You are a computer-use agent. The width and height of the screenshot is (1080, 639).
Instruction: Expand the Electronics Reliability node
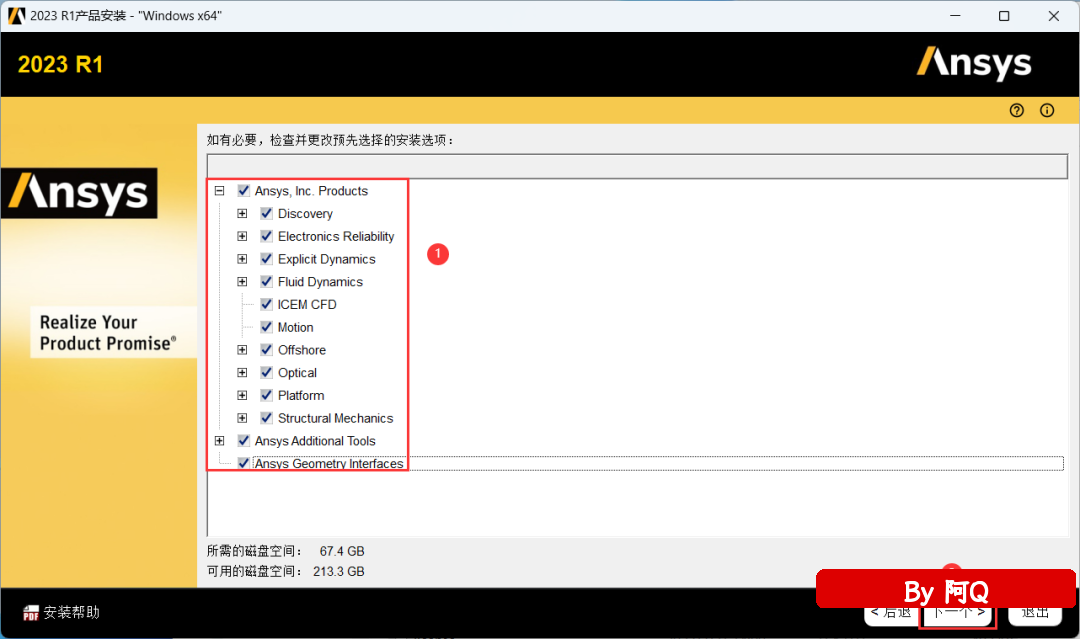click(x=242, y=236)
